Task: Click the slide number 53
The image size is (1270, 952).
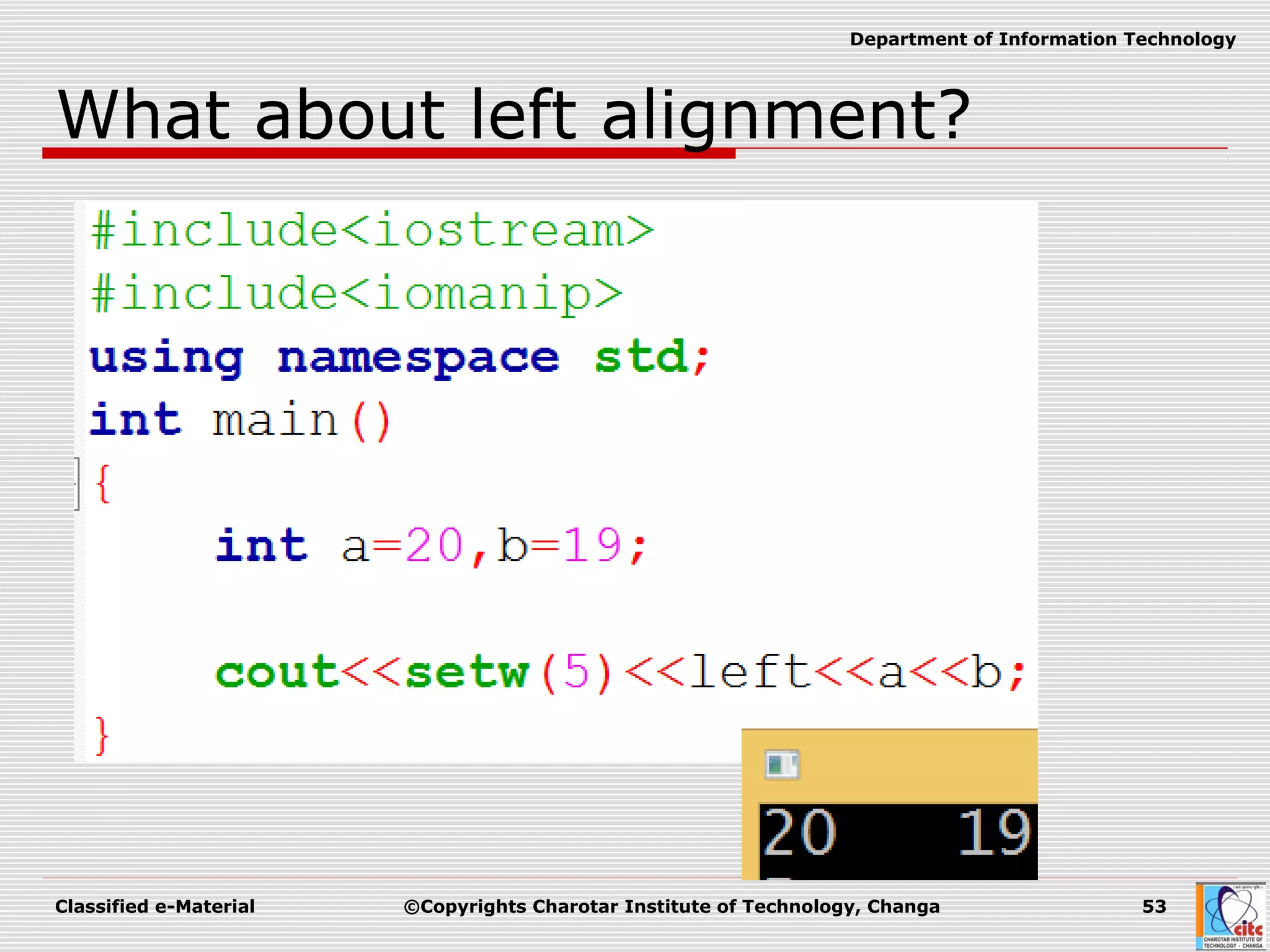Action: click(1154, 907)
